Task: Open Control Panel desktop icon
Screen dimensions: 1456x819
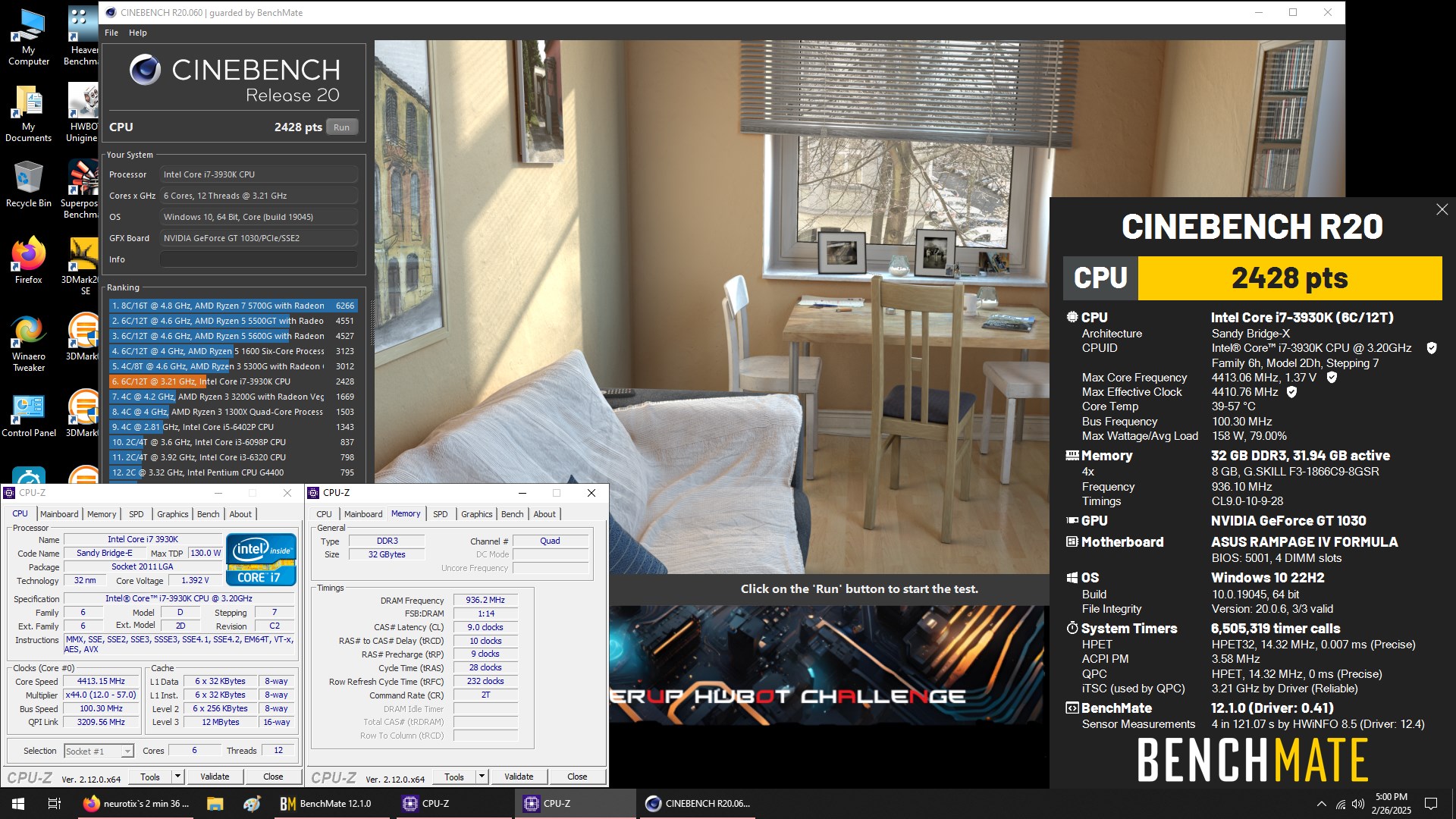Action: [29, 416]
